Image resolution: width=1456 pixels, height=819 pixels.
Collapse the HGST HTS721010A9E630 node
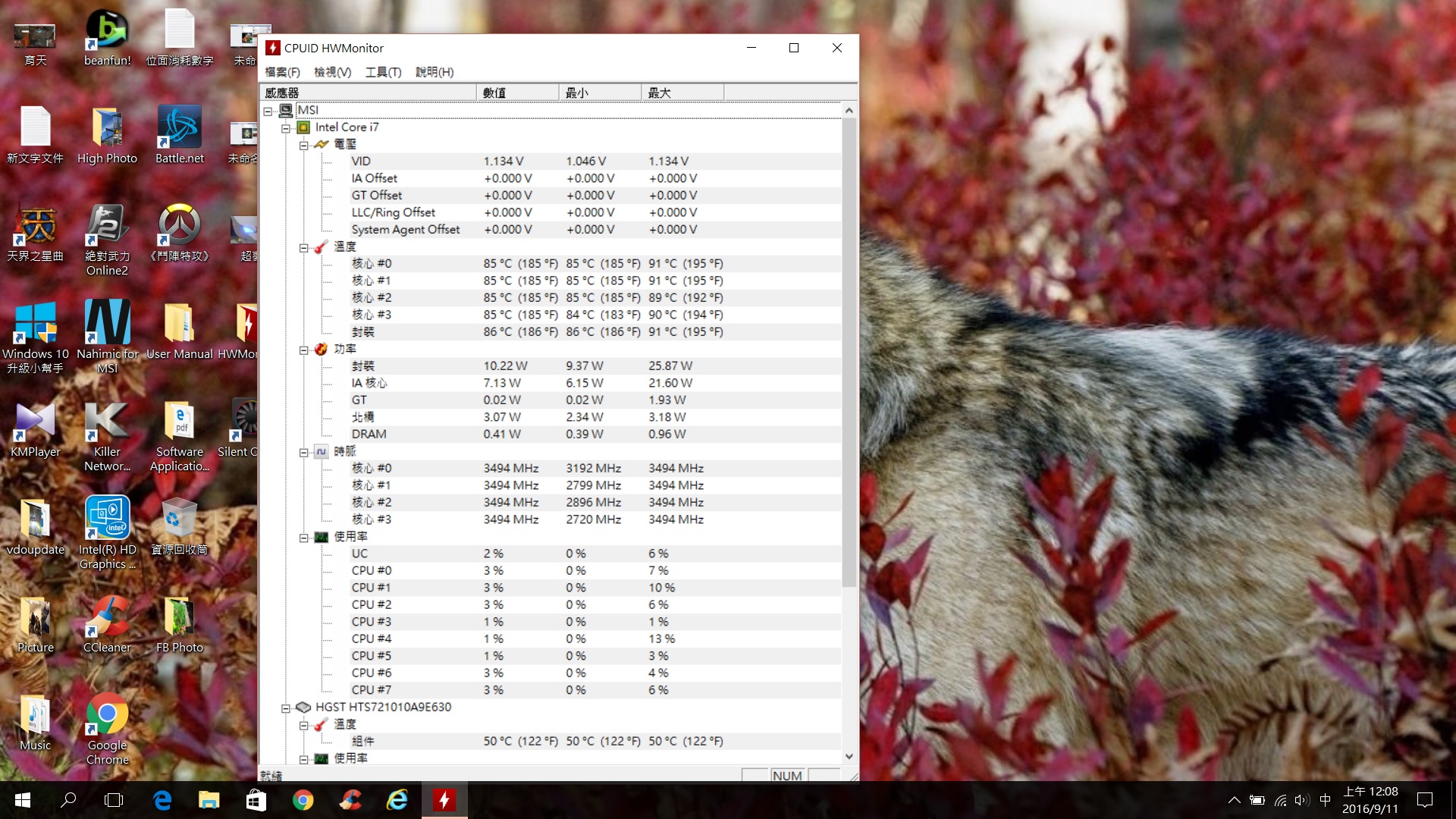pos(286,708)
